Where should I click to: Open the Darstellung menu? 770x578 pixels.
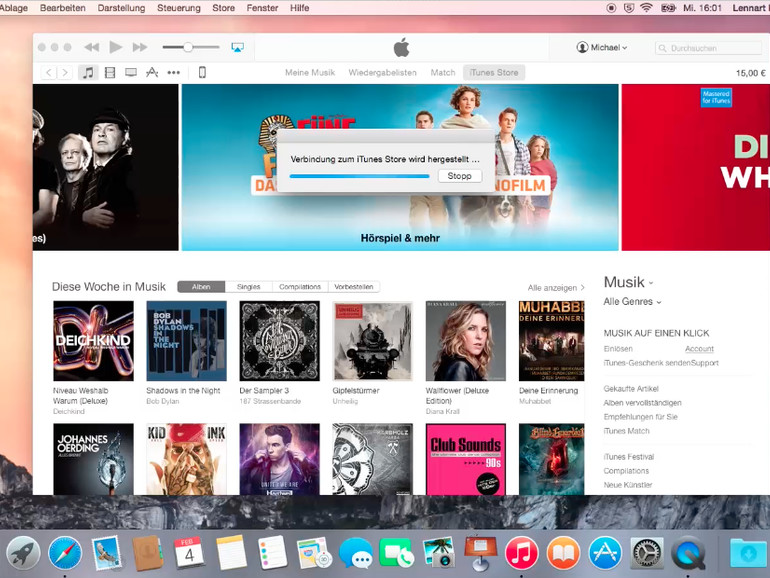[x=121, y=8]
